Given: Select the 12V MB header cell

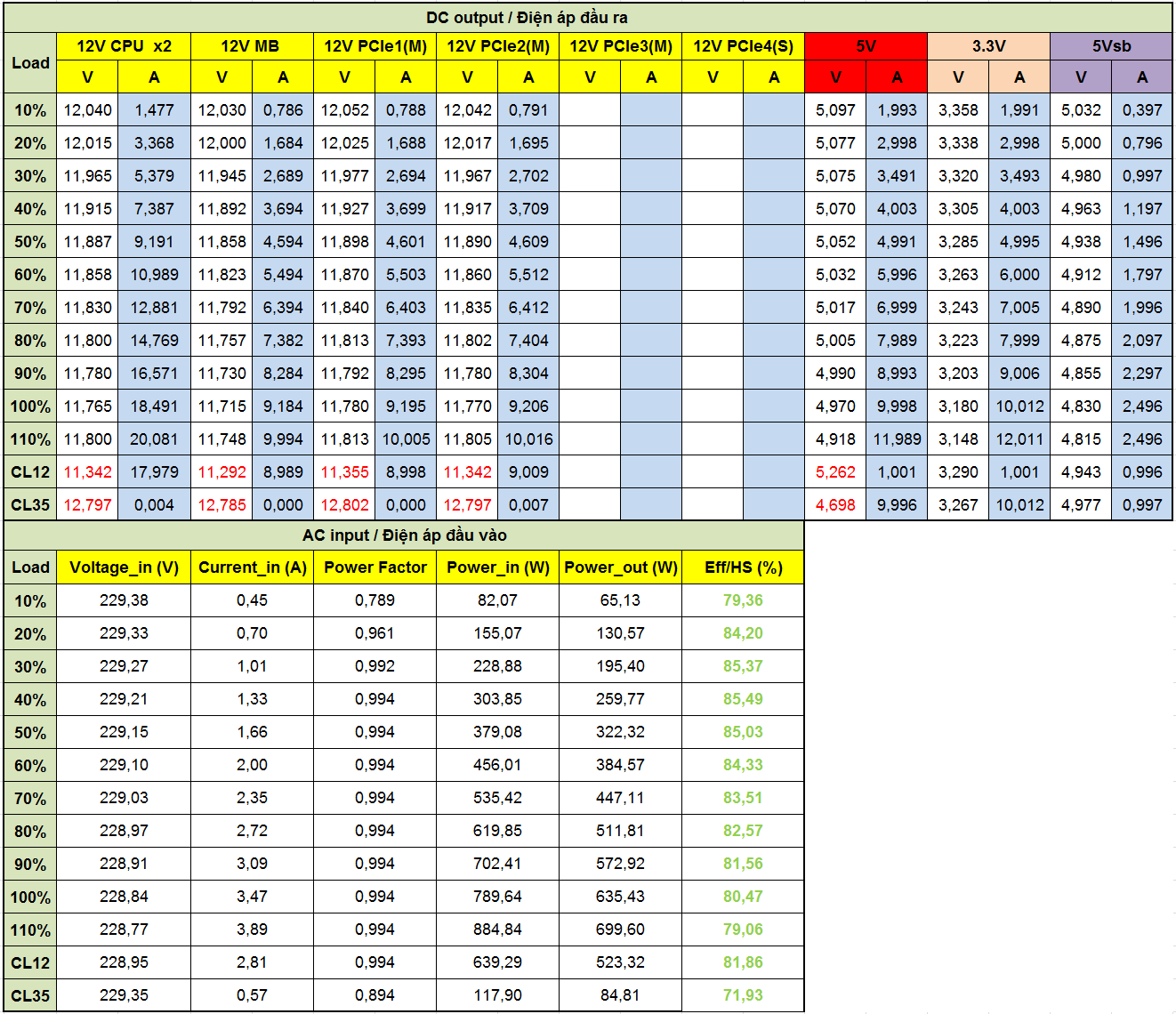Looking at the screenshot, I should coord(250,46).
